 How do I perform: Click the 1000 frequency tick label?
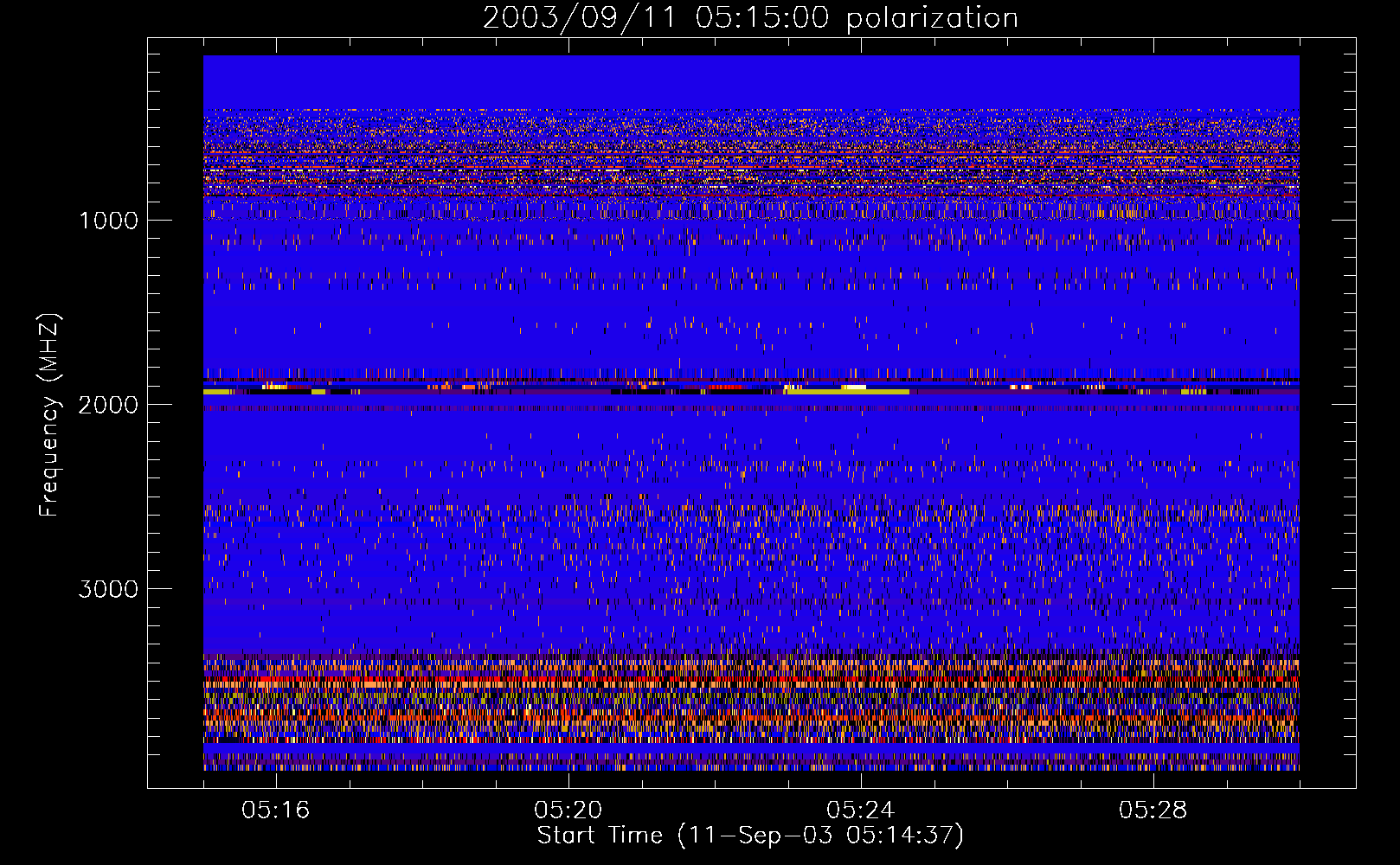pos(108,221)
